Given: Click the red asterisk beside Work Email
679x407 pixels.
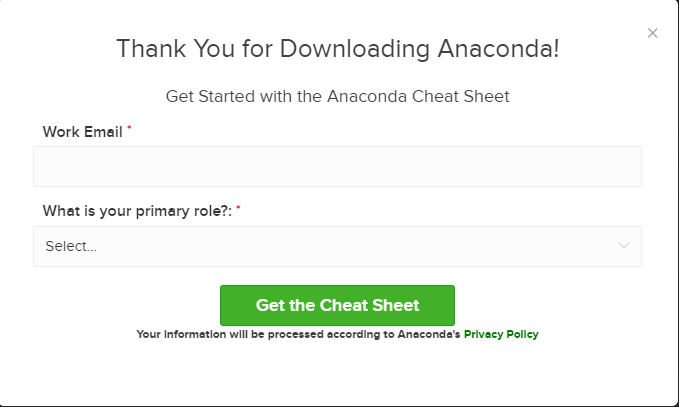Looking at the screenshot, I should tap(129, 127).
